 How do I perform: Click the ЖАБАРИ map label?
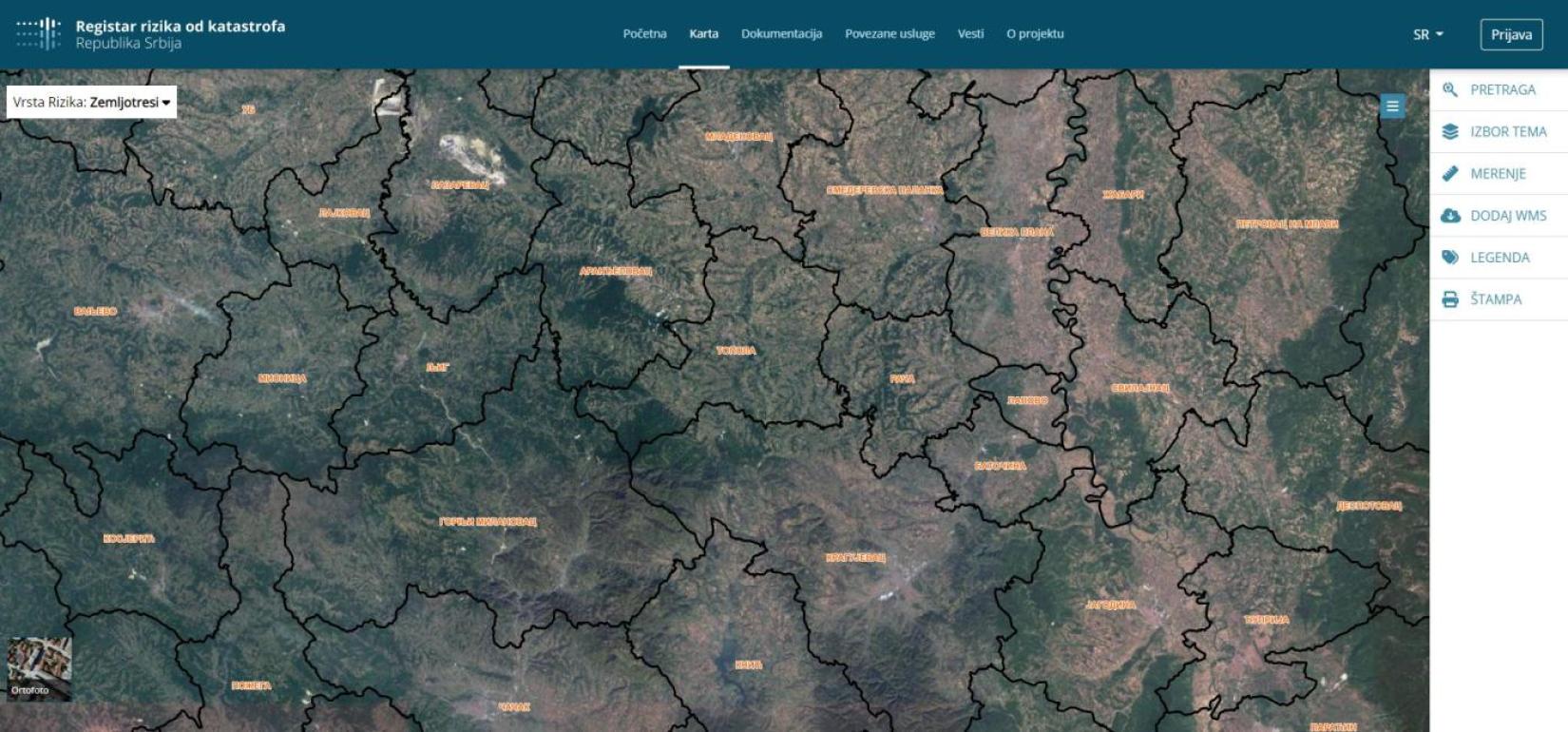[1122, 195]
